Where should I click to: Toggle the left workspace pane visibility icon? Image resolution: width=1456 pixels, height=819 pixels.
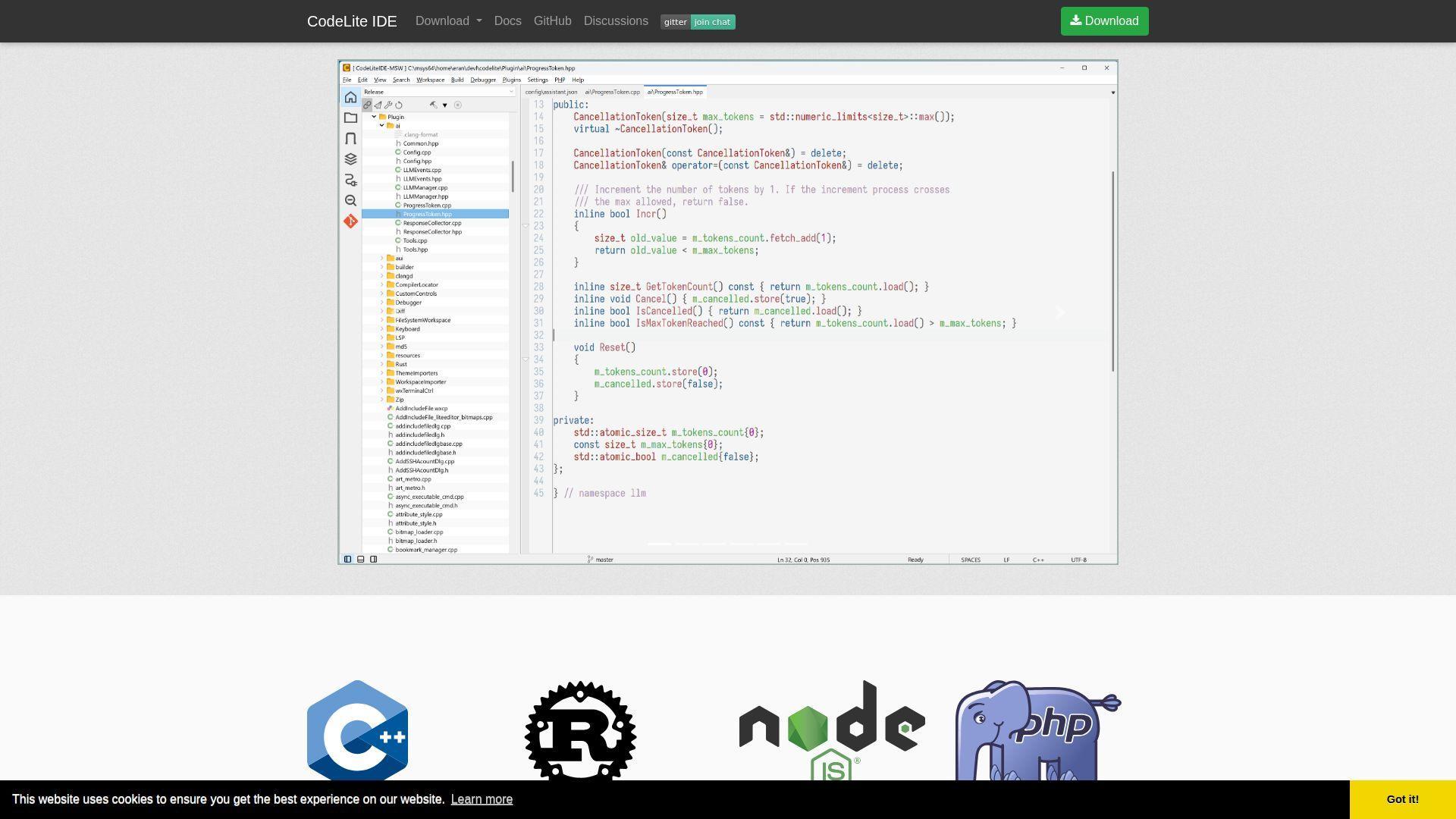[x=348, y=559]
